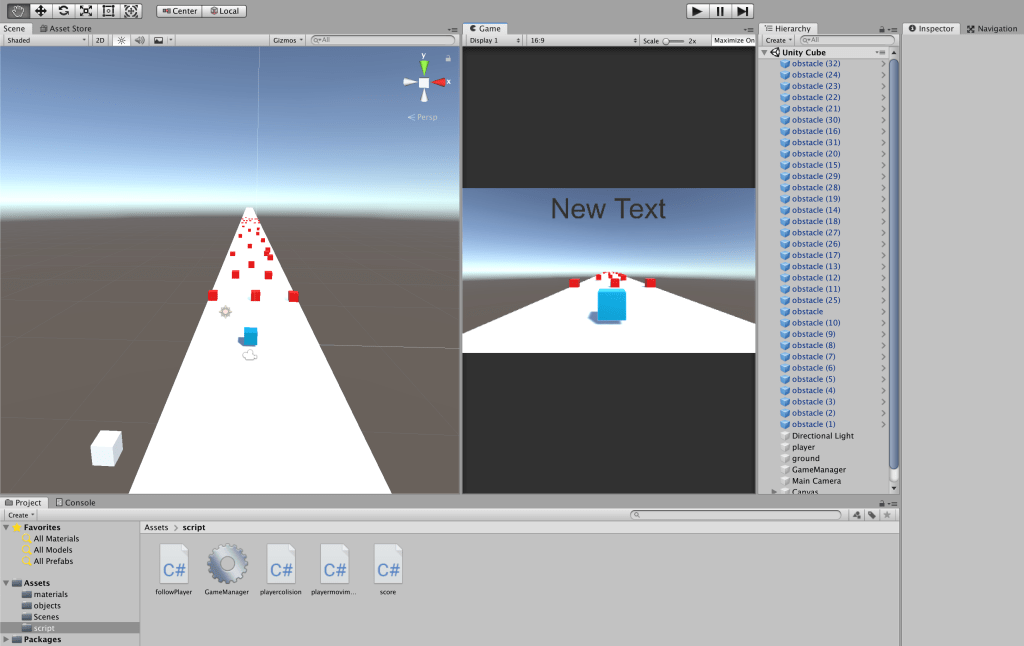Click the Pause button
The height and width of the screenshot is (646, 1024).
click(x=720, y=11)
